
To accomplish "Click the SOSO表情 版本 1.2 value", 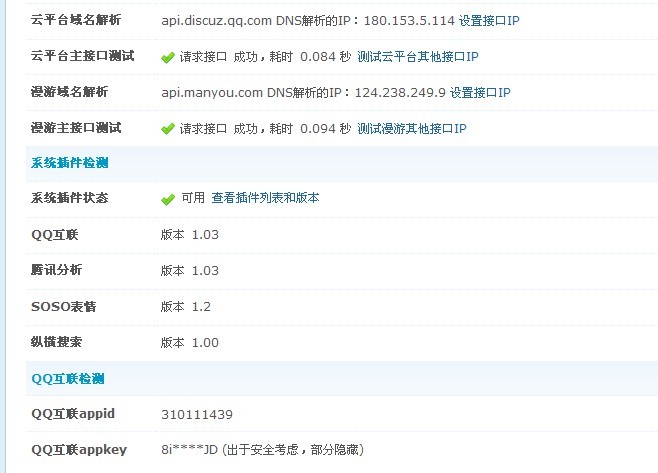I will pos(185,307).
